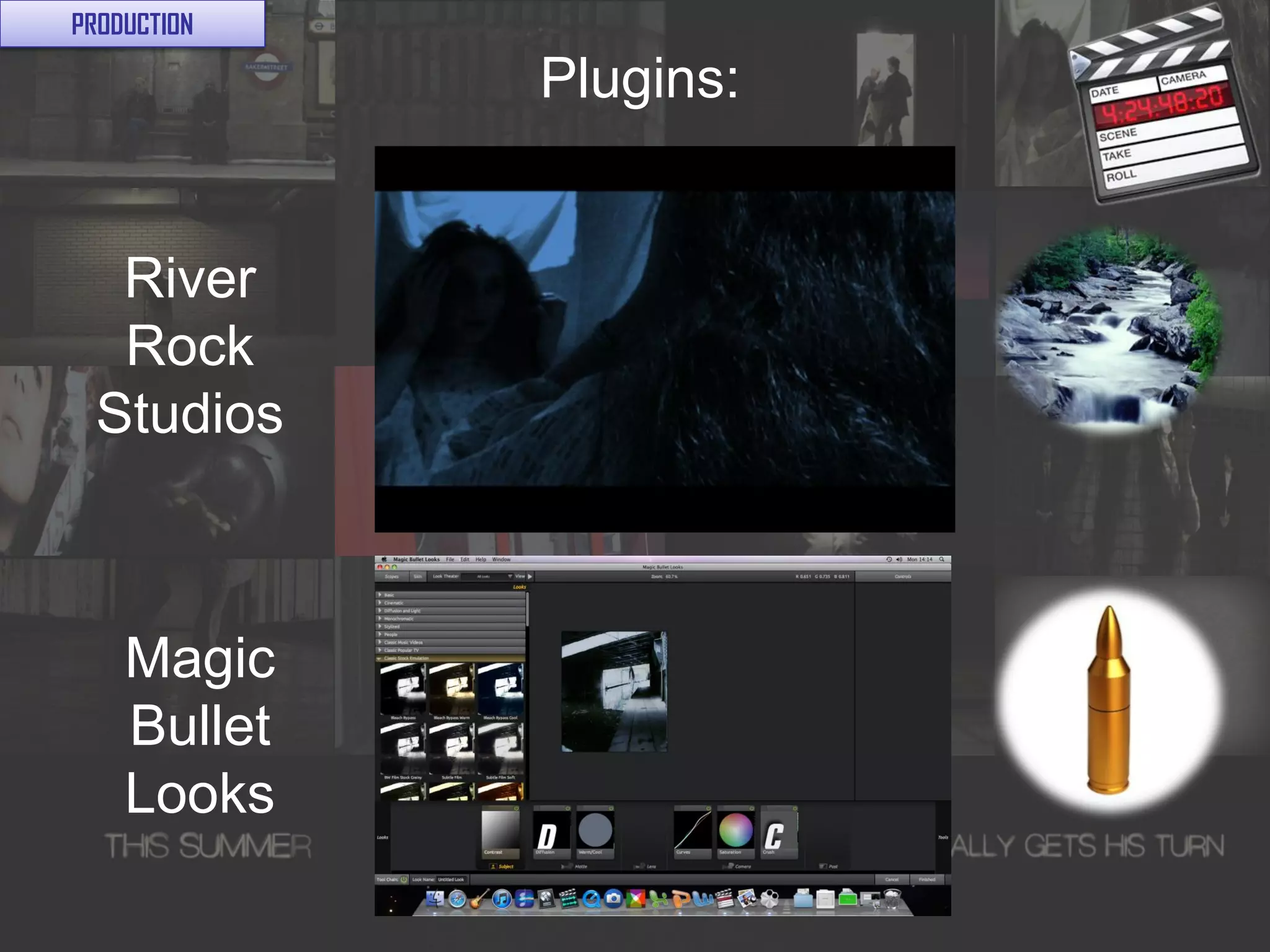This screenshot has width=1270, height=952.
Task: Launch Excel from the Dock
Action: pyautogui.click(x=659, y=899)
